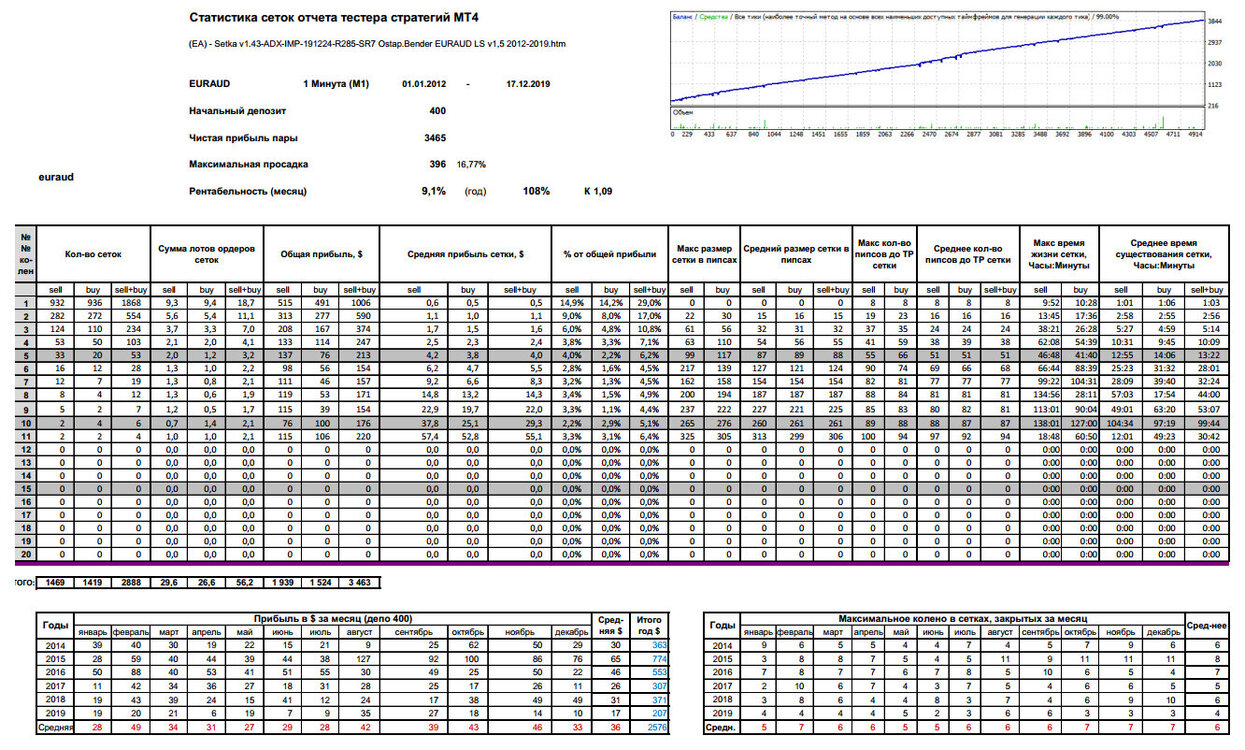The height and width of the screenshot is (750, 1245).
Task: Select the monthly return value '9,1%'
Action: point(433,190)
